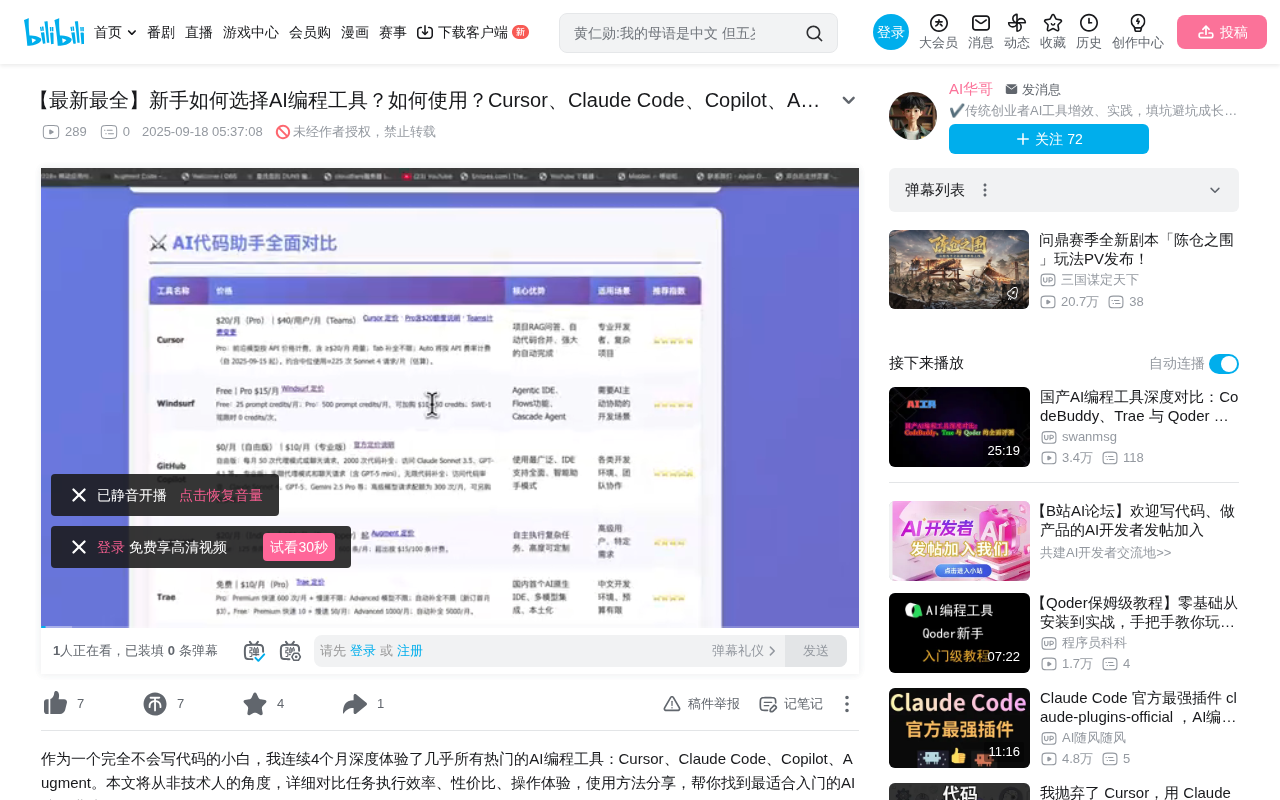Click 注册 link in danmaku input
1280x800 pixels.
pyautogui.click(x=410, y=651)
